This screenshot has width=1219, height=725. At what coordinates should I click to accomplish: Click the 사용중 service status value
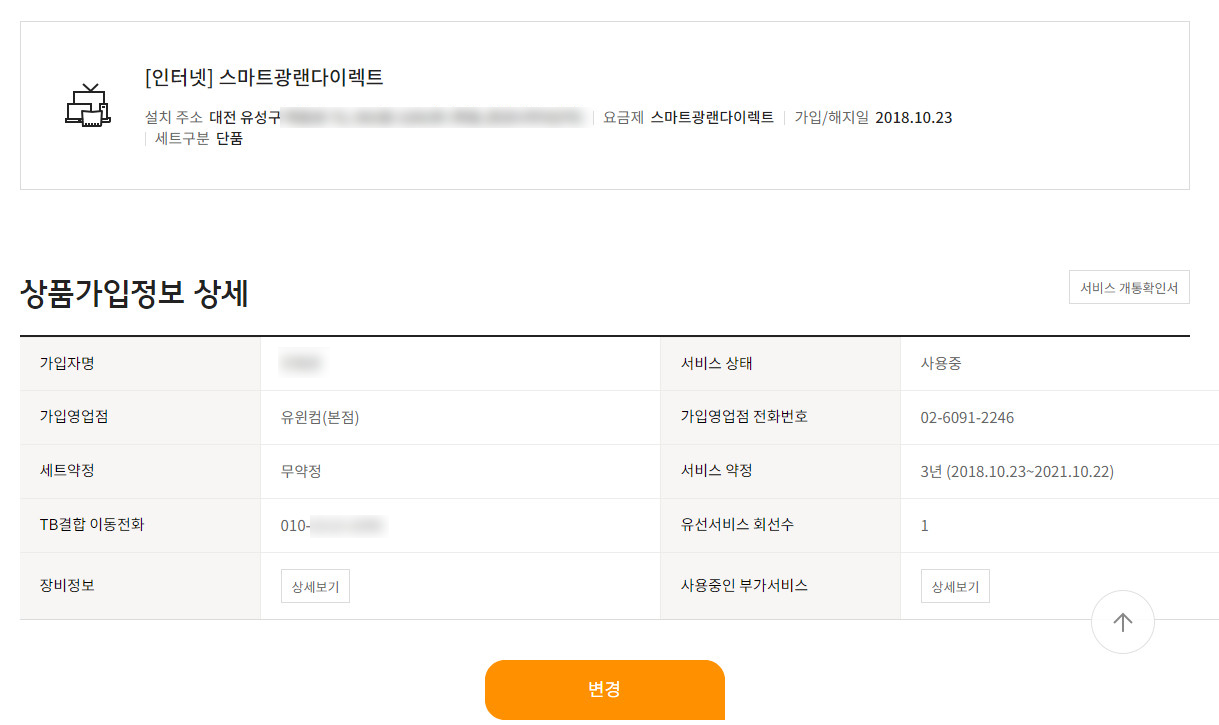tap(941, 364)
